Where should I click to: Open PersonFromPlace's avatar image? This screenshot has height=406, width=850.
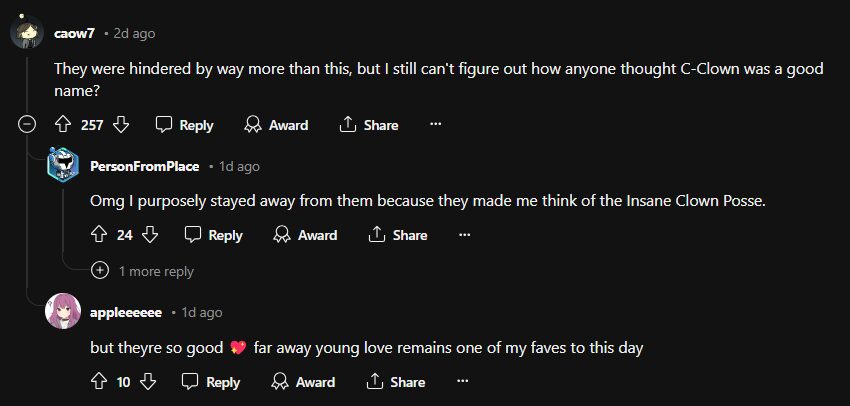click(64, 165)
